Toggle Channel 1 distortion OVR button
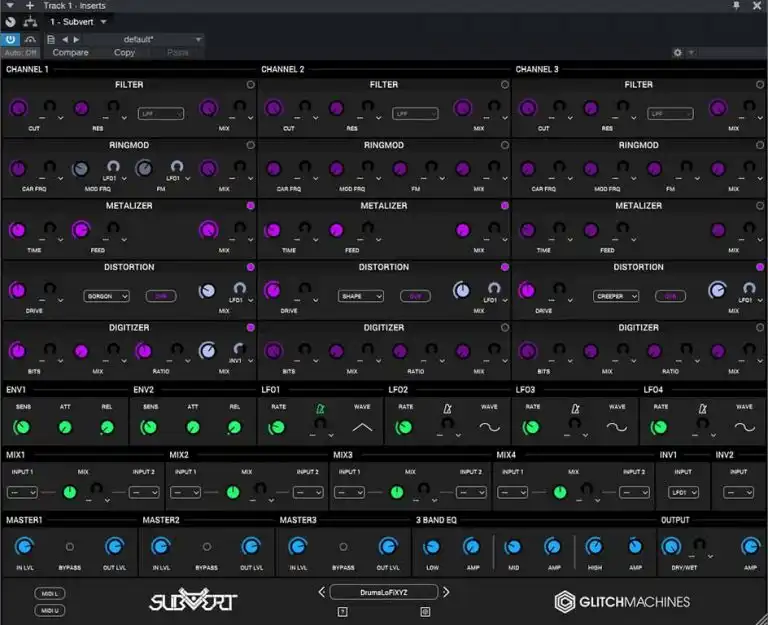The height and width of the screenshot is (625, 768). pos(161,296)
